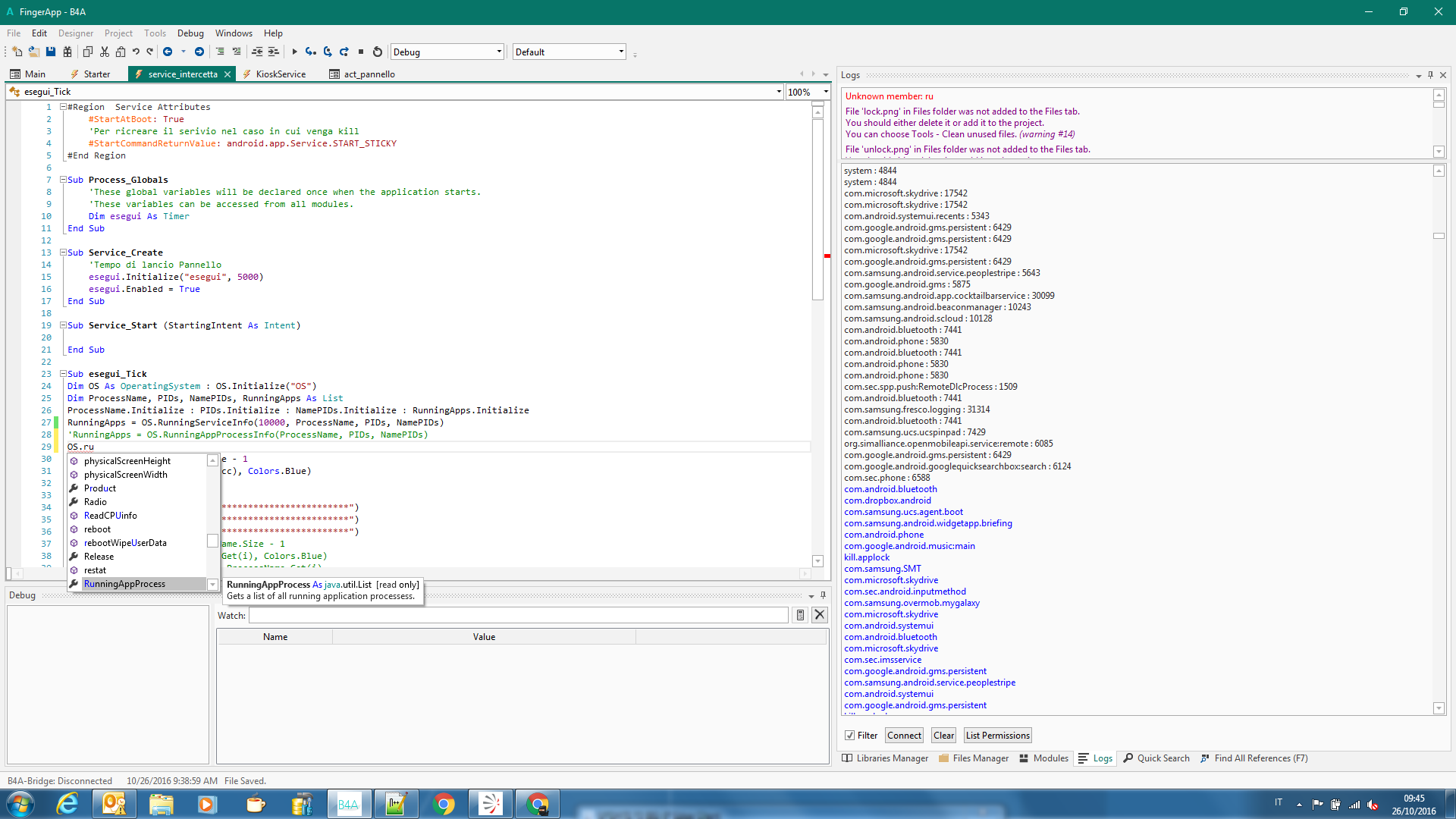This screenshot has width=1456, height=819.
Task: Open the Quick Search tab
Action: tap(1156, 758)
